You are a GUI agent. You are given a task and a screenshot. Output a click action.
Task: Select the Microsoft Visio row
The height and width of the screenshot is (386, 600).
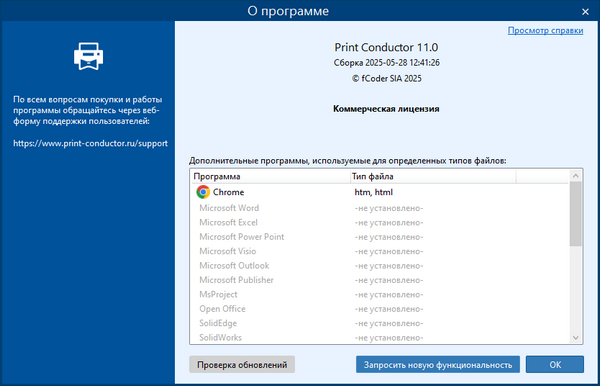(379, 251)
